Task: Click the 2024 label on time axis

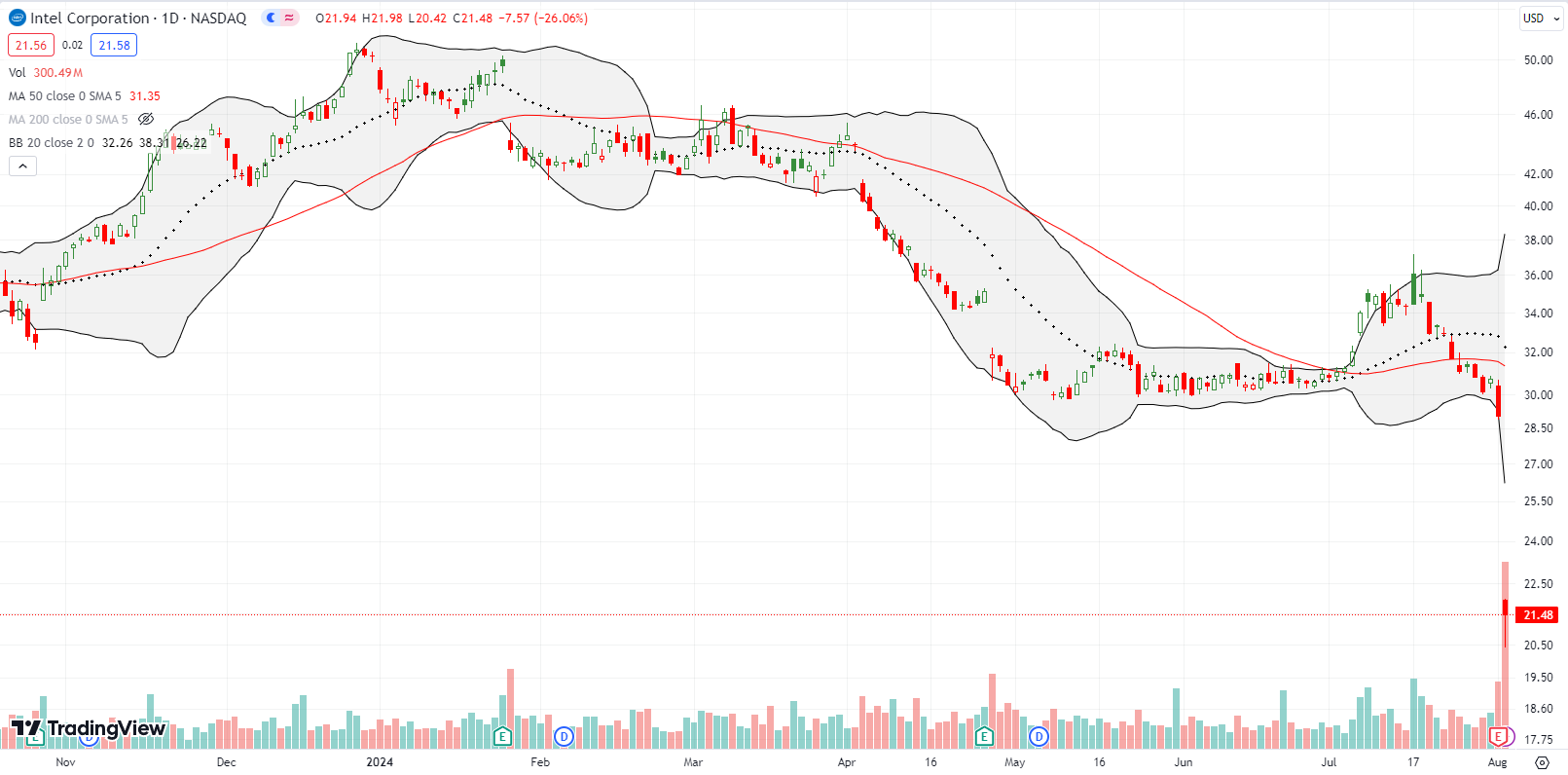Action: coord(380,761)
